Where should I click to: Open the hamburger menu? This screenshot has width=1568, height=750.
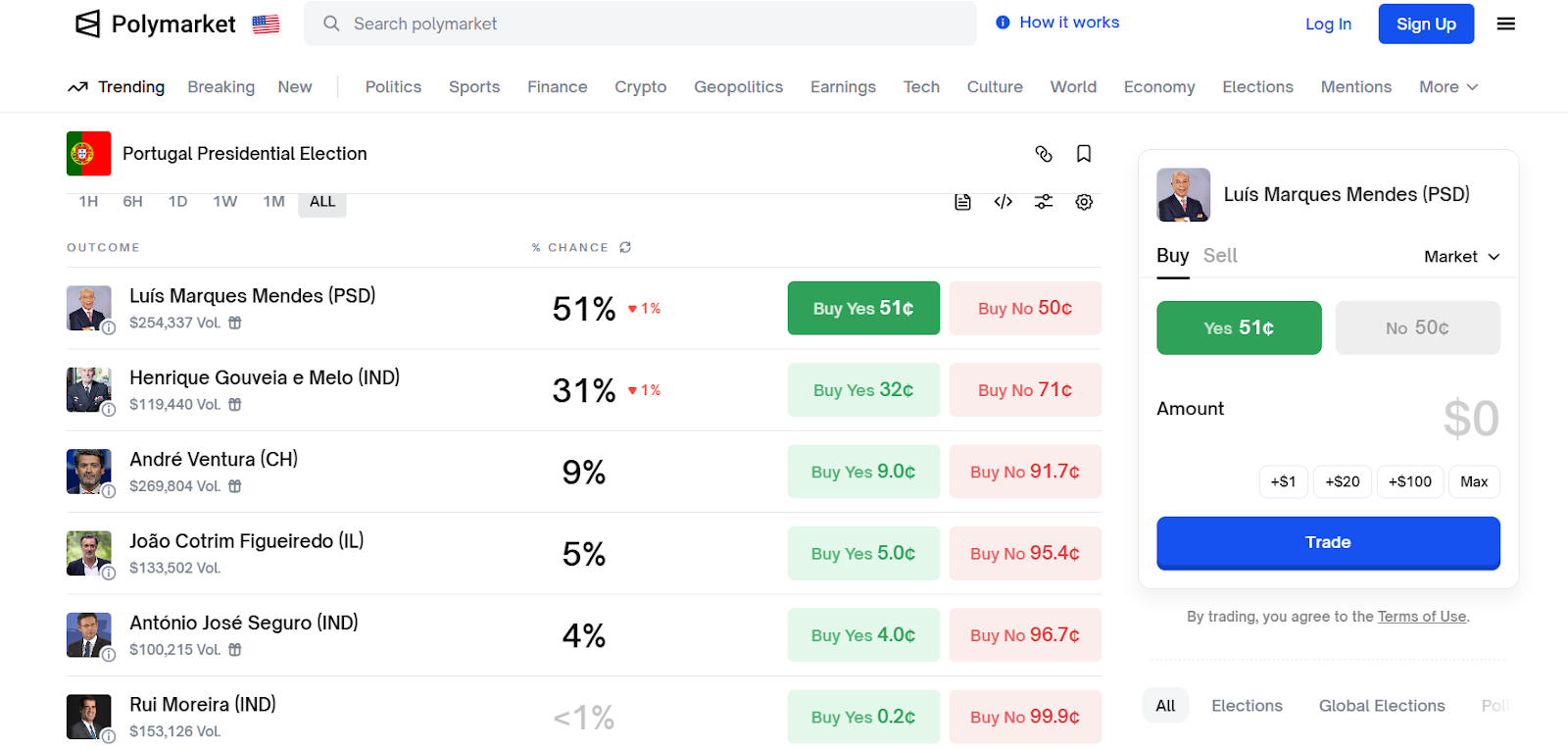pos(1506,25)
